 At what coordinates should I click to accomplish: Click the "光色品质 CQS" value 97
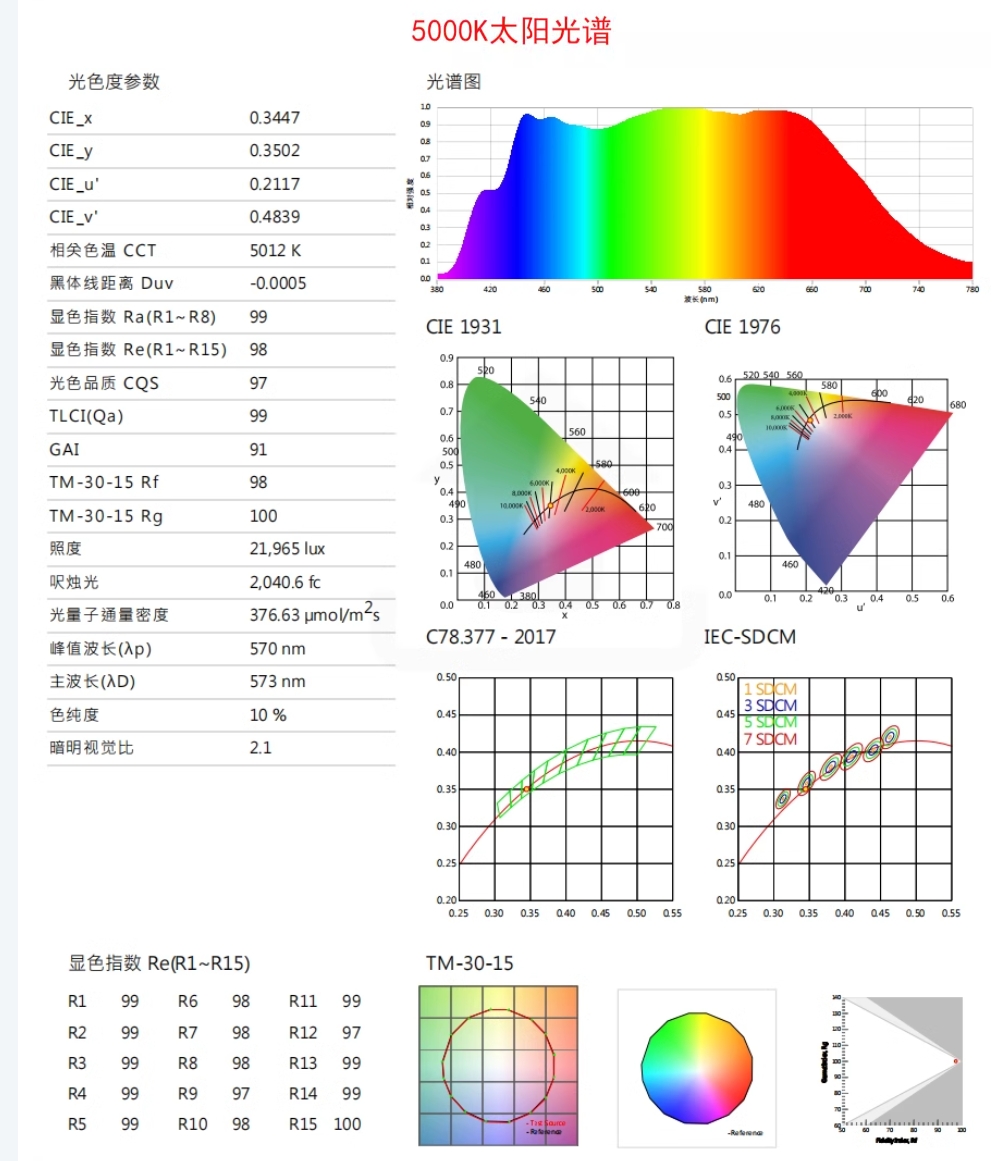point(258,383)
